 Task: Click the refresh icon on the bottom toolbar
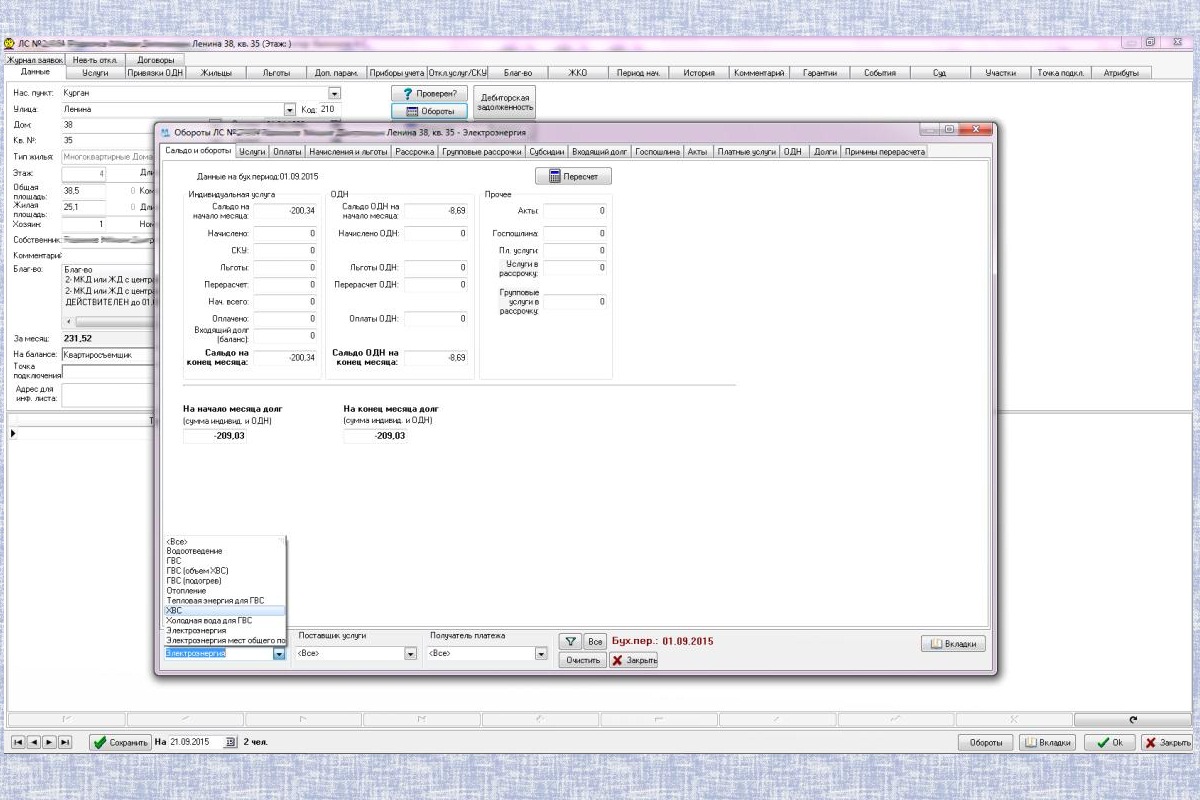(1132, 719)
